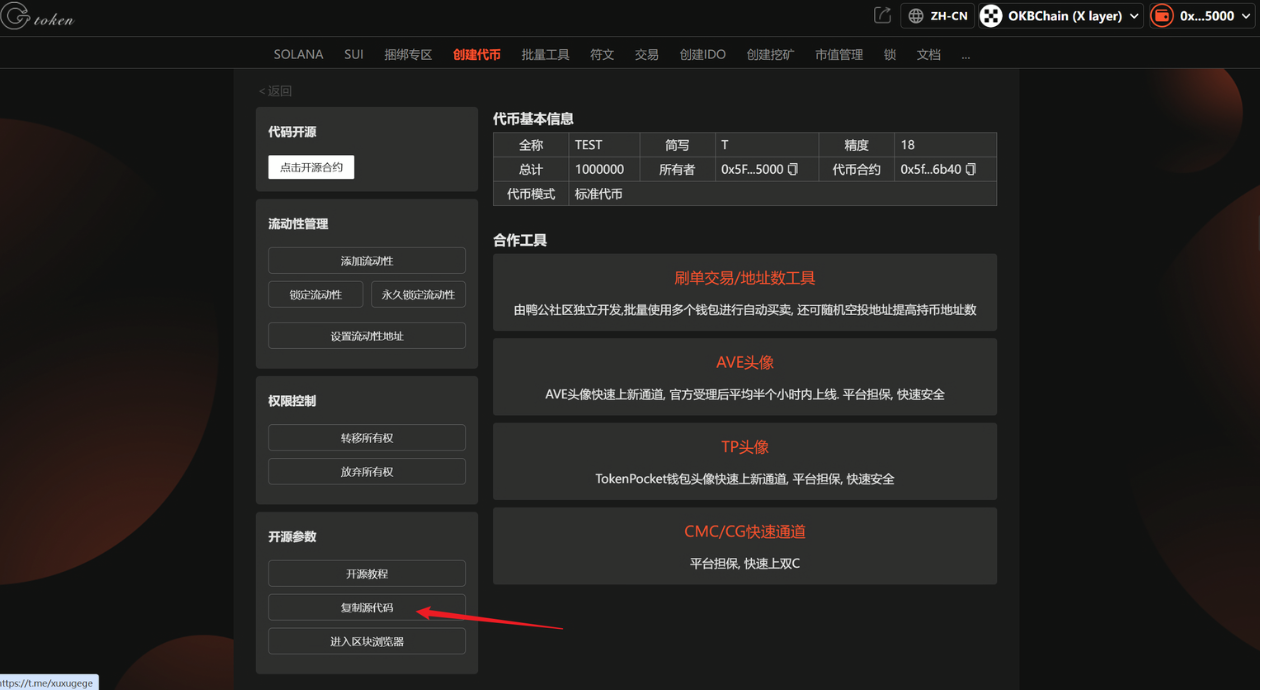
Task: Click the 代码开源 panel heading
Action: [292, 132]
